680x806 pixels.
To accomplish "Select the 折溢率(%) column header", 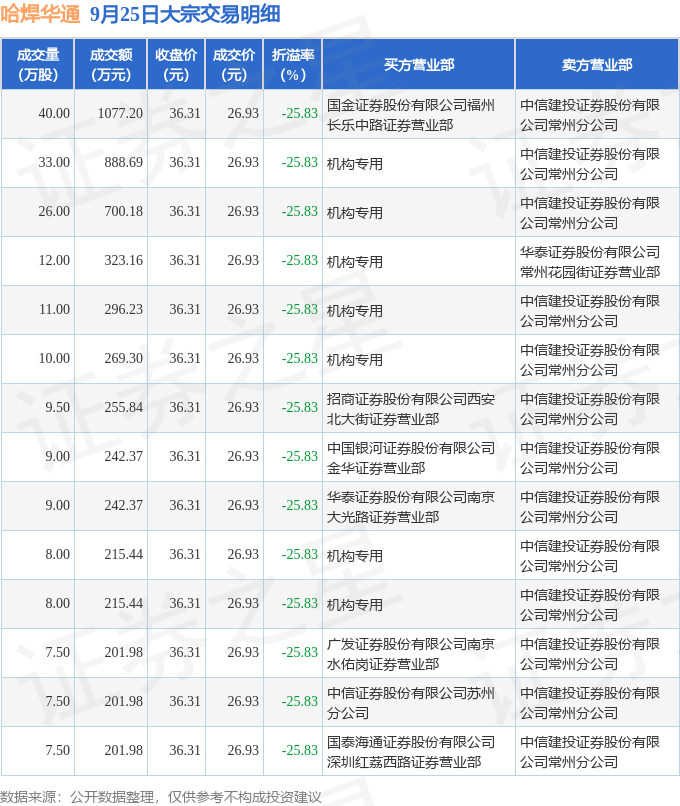I will point(293,65).
